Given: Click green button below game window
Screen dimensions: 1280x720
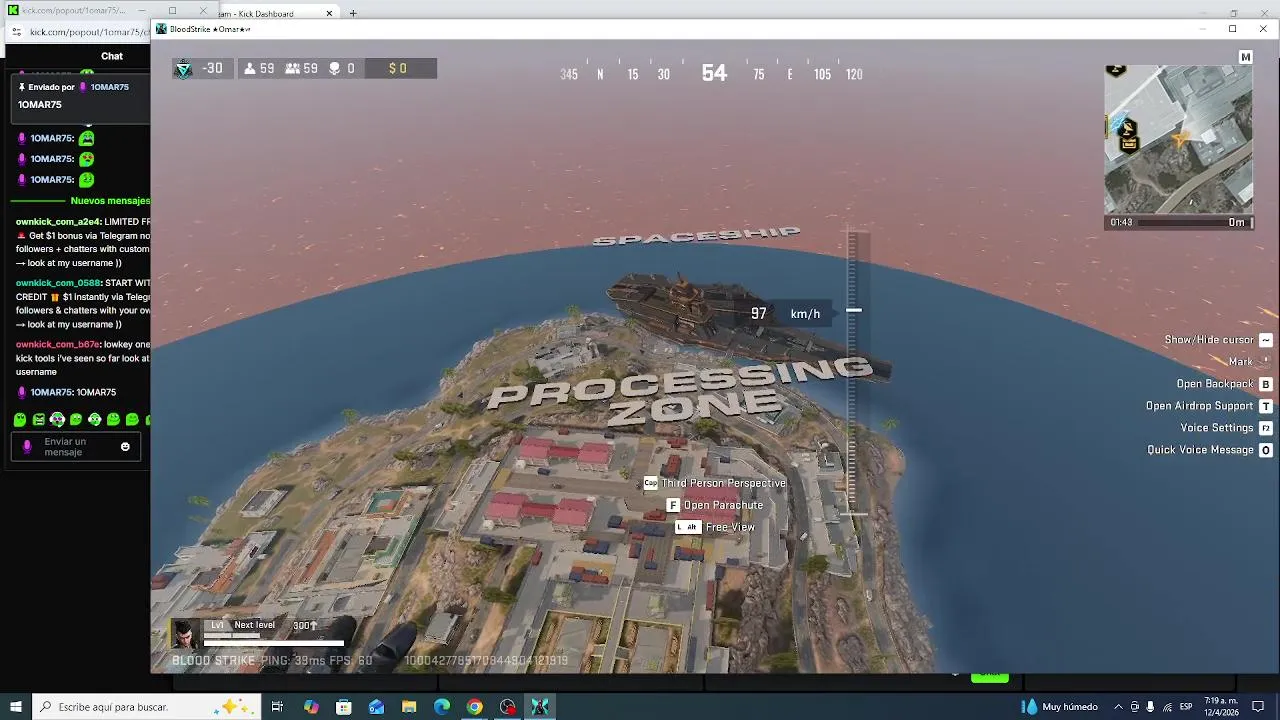Looking at the screenshot, I should click(990, 677).
